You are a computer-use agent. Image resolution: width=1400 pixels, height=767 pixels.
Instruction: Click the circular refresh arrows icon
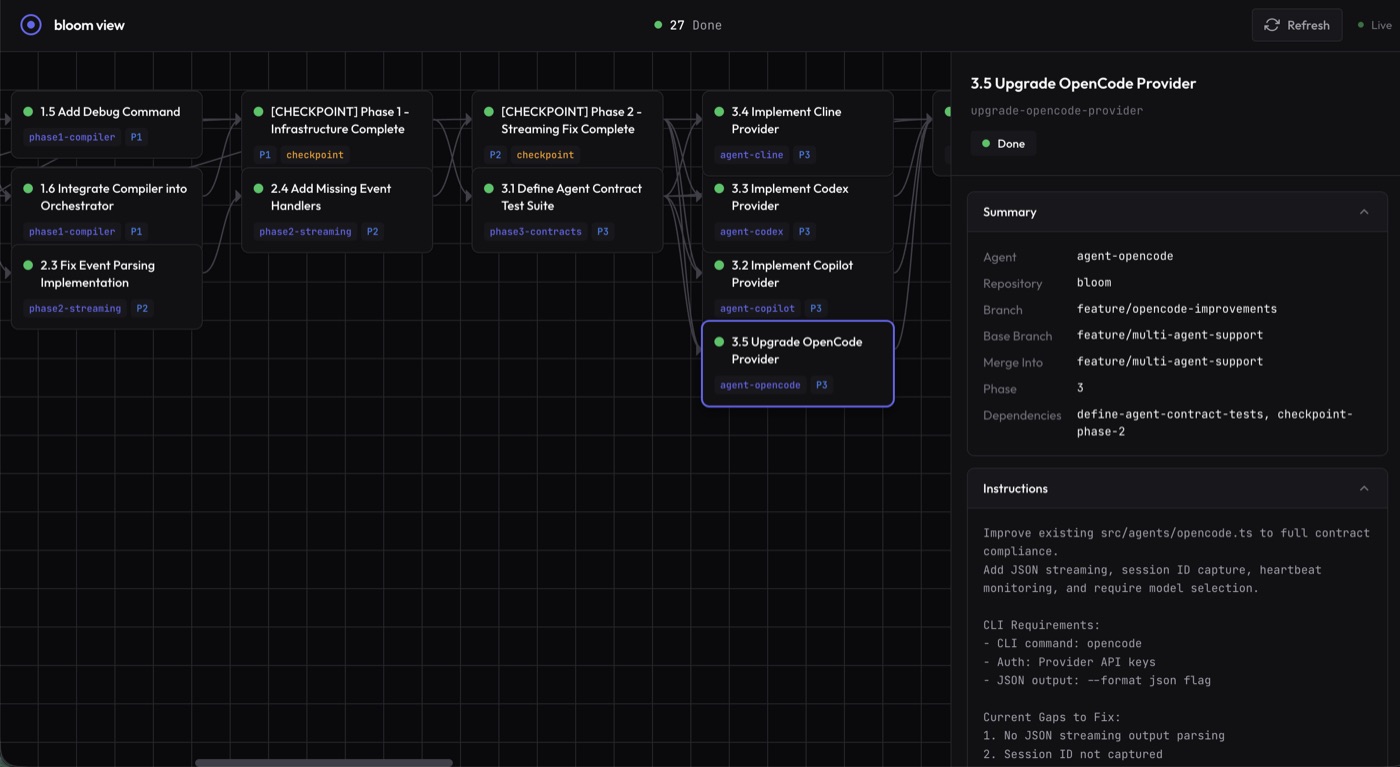click(x=1272, y=24)
